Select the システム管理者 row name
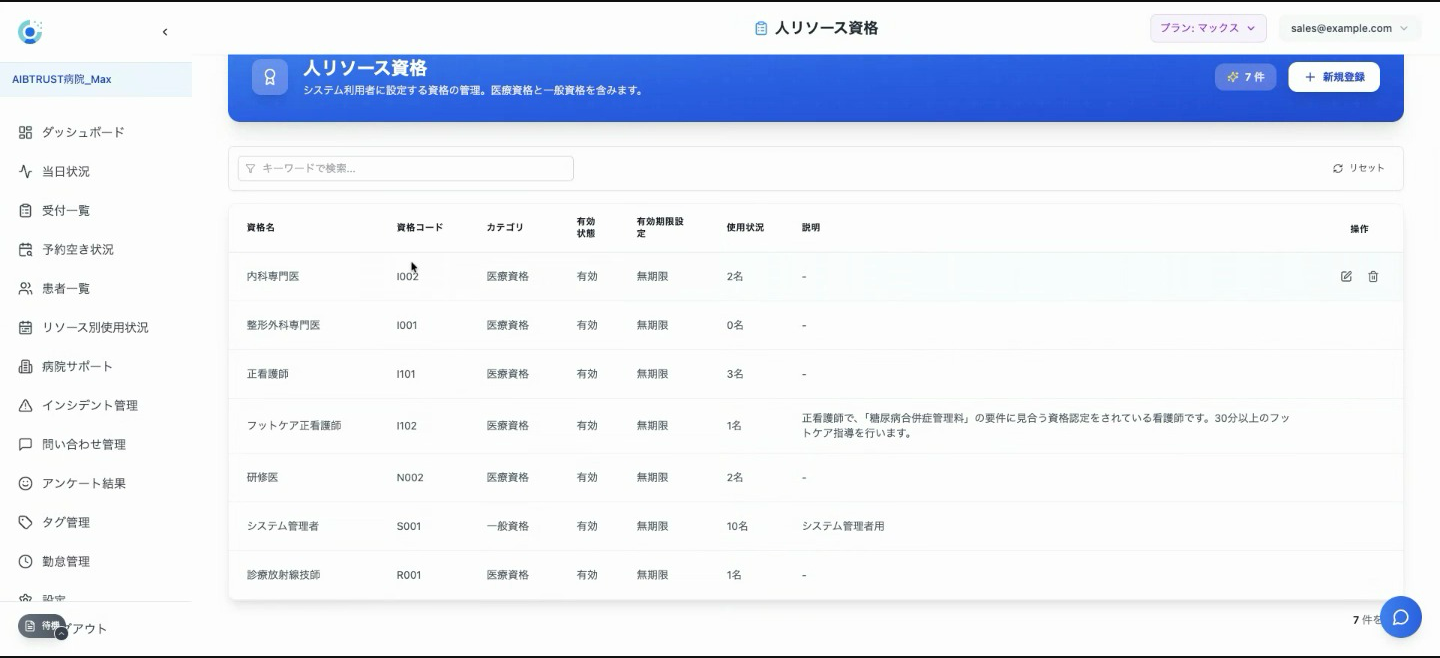Image resolution: width=1440 pixels, height=658 pixels. 283,526
